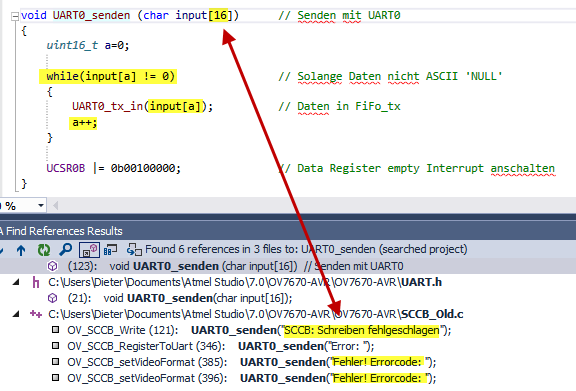Image resolution: width=576 pixels, height=391 pixels.
Task: Collapse the UART0_senden function outlining box
Action: click(15, 16)
